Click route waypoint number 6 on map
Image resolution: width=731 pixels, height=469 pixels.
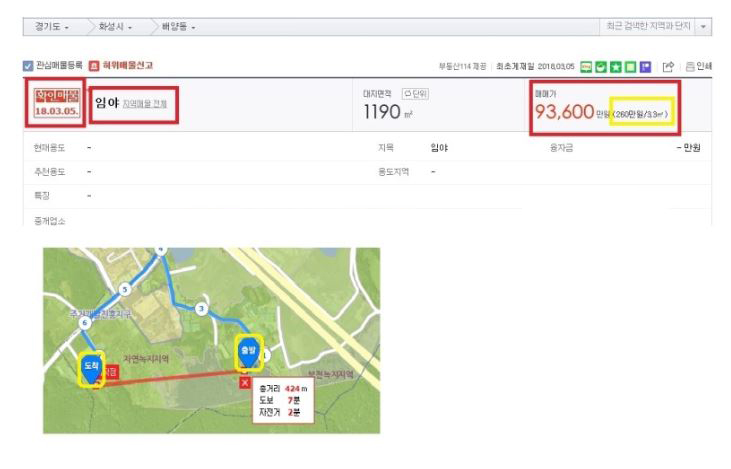pos(86,322)
